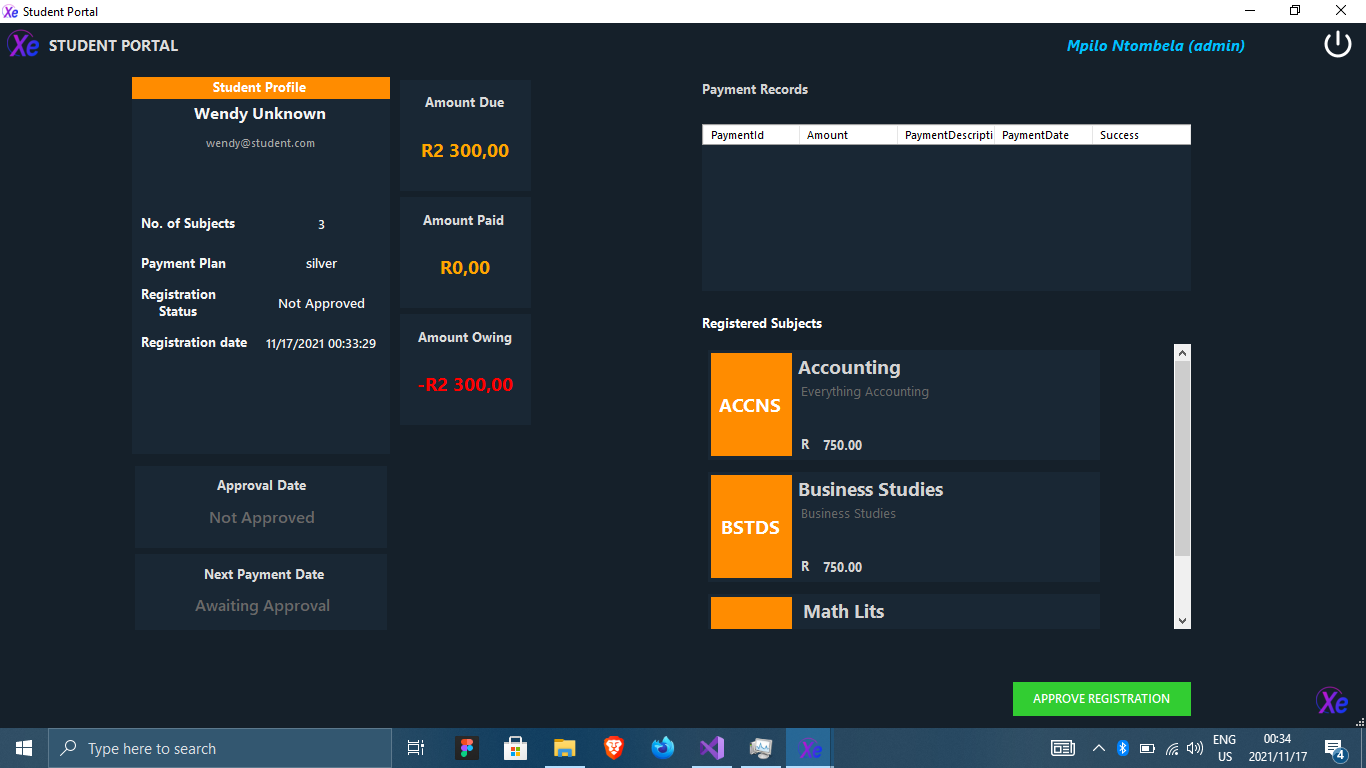The width and height of the screenshot is (1366, 768).
Task: Click the Math Lits subject heading
Action: click(844, 612)
